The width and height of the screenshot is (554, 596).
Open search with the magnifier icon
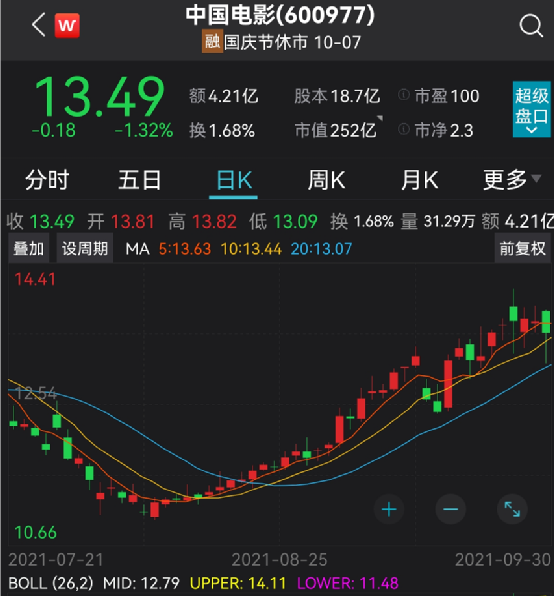pyautogui.click(x=531, y=26)
